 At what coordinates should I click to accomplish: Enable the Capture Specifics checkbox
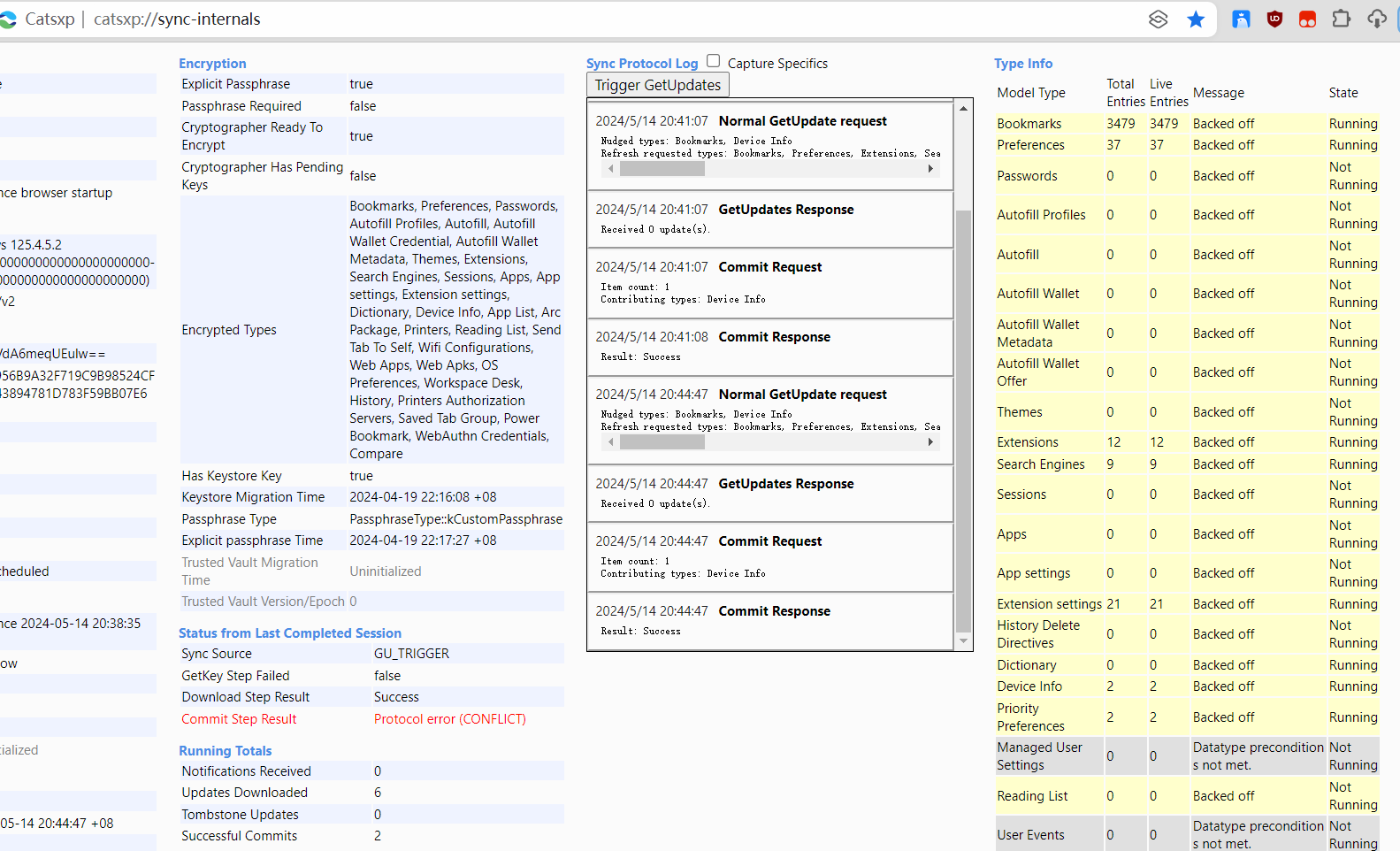tap(714, 61)
